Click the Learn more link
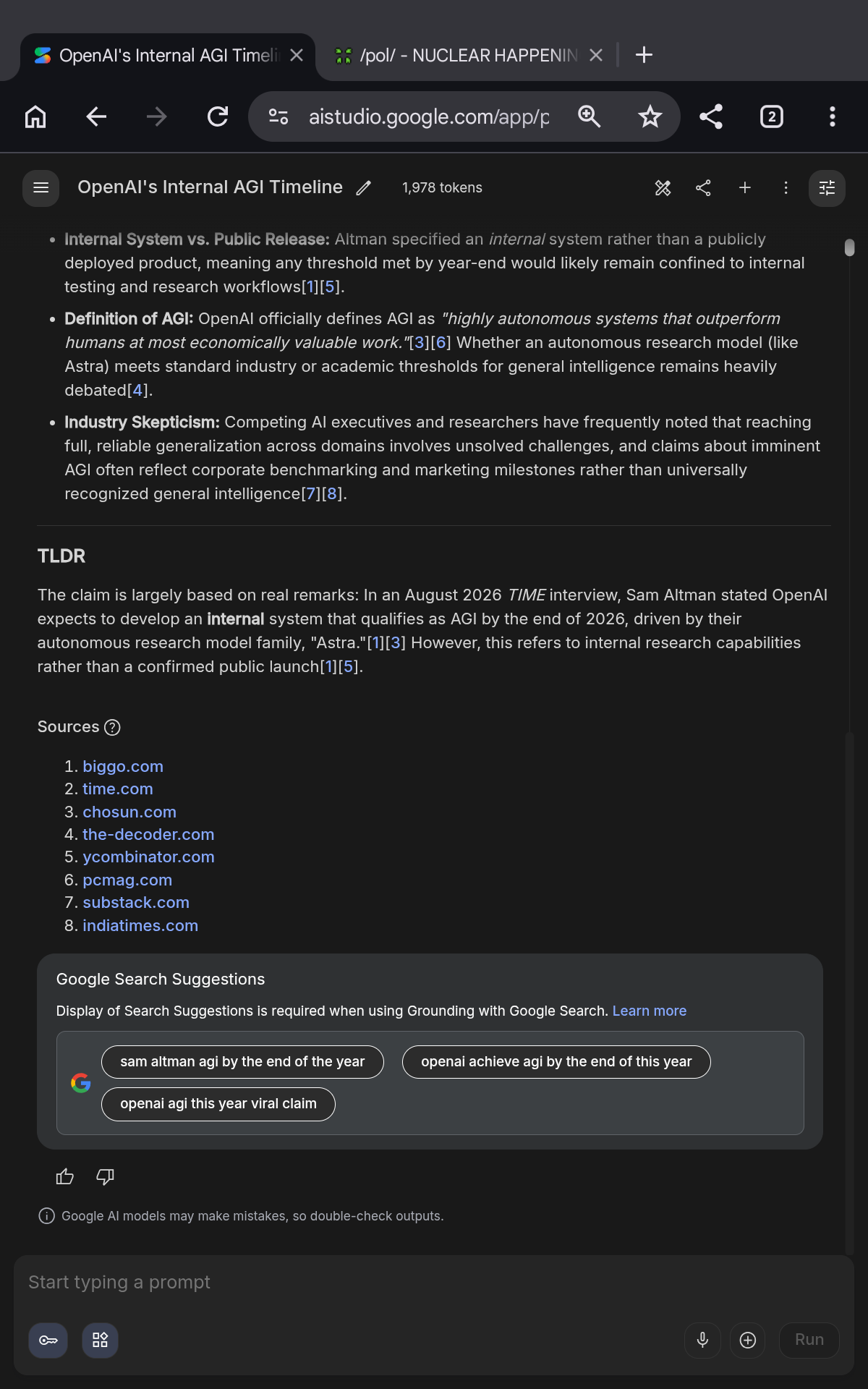 click(650, 1011)
